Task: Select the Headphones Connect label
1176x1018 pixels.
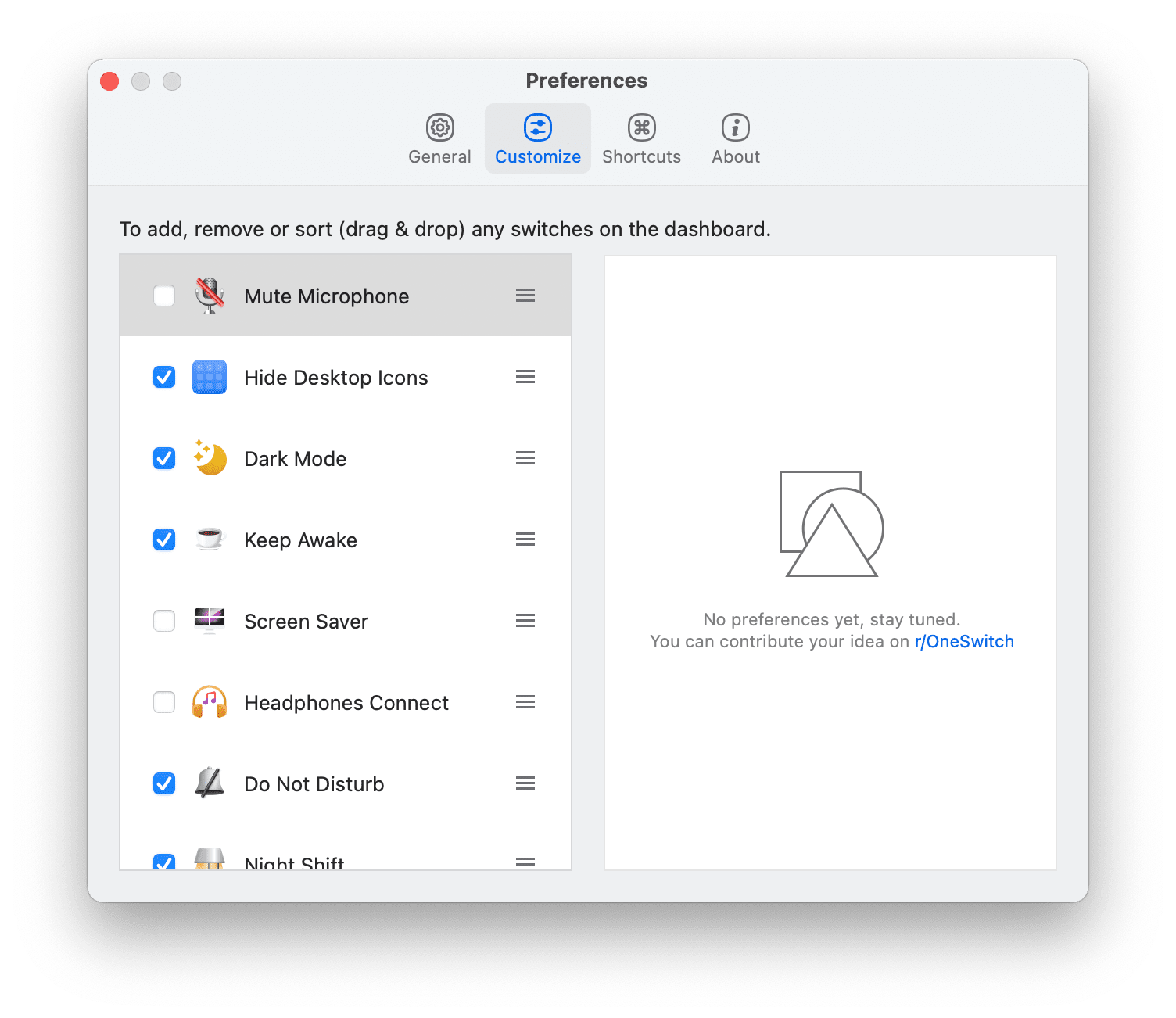Action: pos(346,703)
